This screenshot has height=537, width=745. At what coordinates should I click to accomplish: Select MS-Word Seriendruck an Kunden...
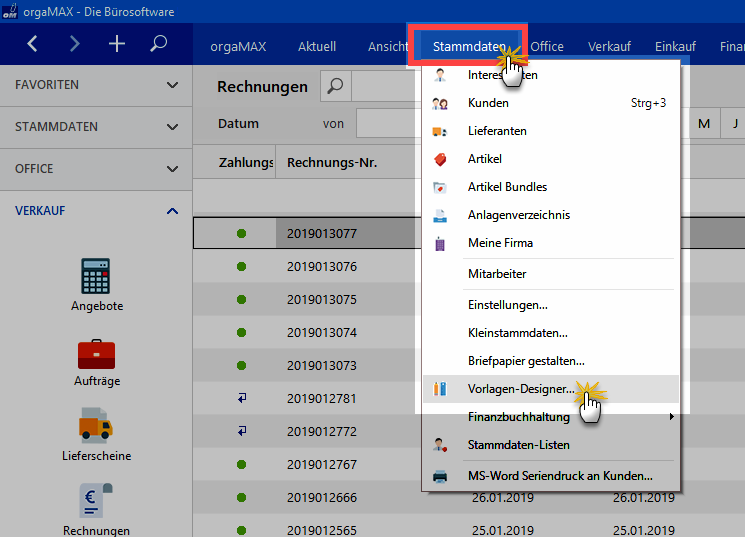pos(551,476)
